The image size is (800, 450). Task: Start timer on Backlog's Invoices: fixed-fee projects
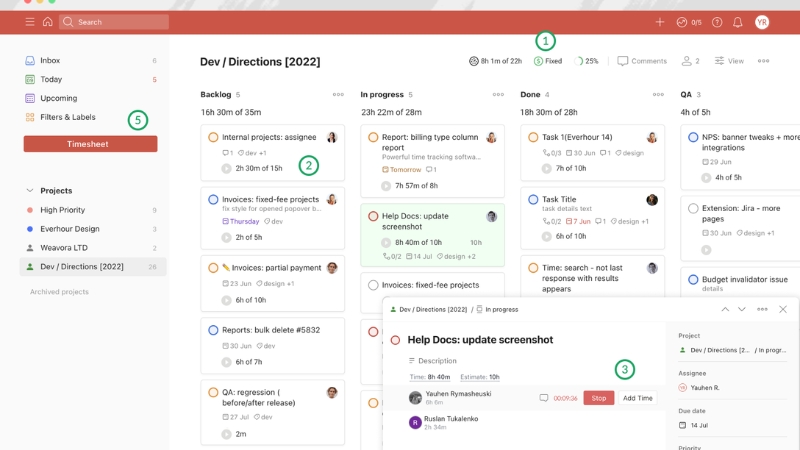click(227, 237)
